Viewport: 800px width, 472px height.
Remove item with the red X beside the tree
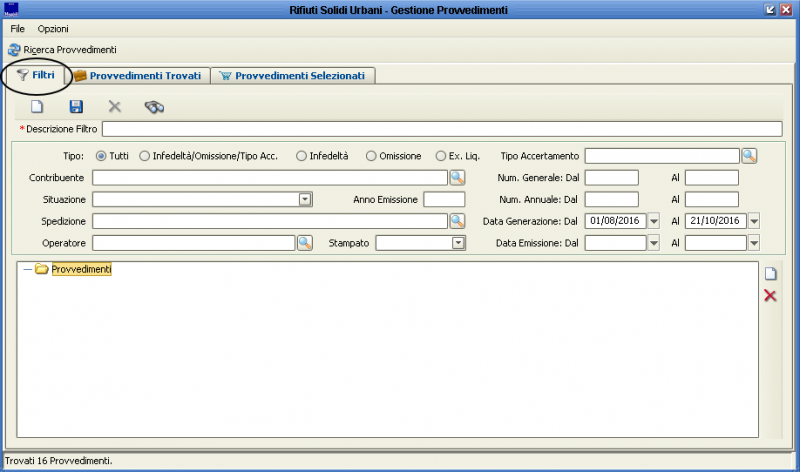(770, 295)
